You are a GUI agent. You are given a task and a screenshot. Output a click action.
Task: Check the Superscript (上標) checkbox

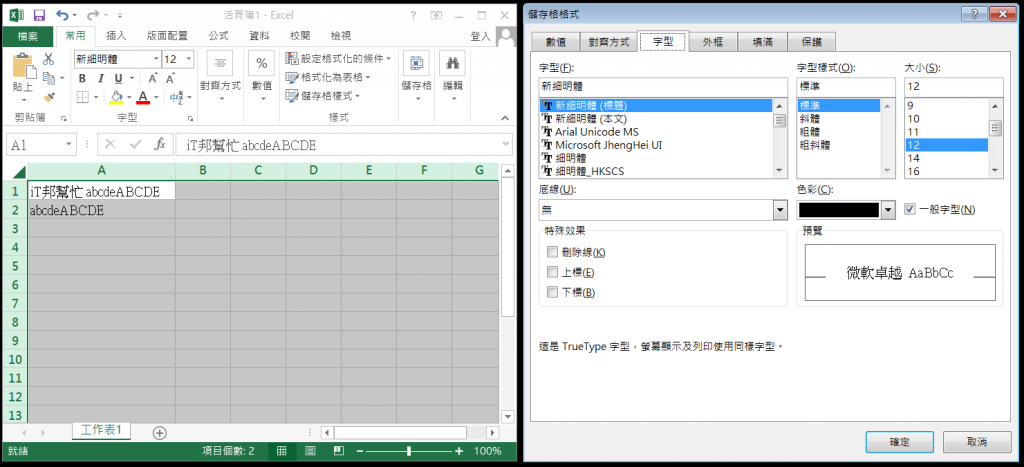552,272
